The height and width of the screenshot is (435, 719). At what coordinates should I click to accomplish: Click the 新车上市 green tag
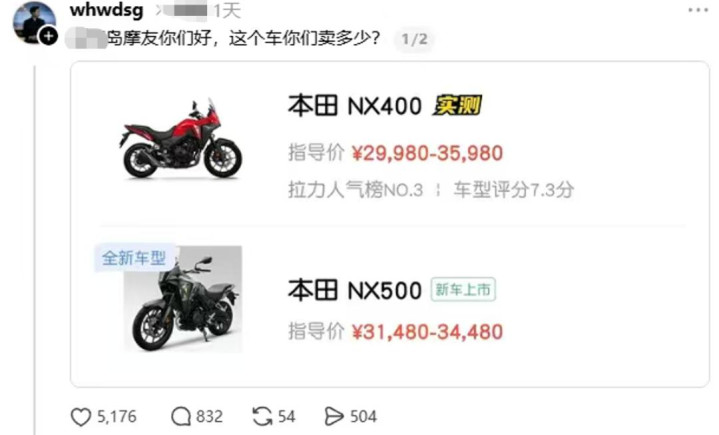[x=463, y=290]
